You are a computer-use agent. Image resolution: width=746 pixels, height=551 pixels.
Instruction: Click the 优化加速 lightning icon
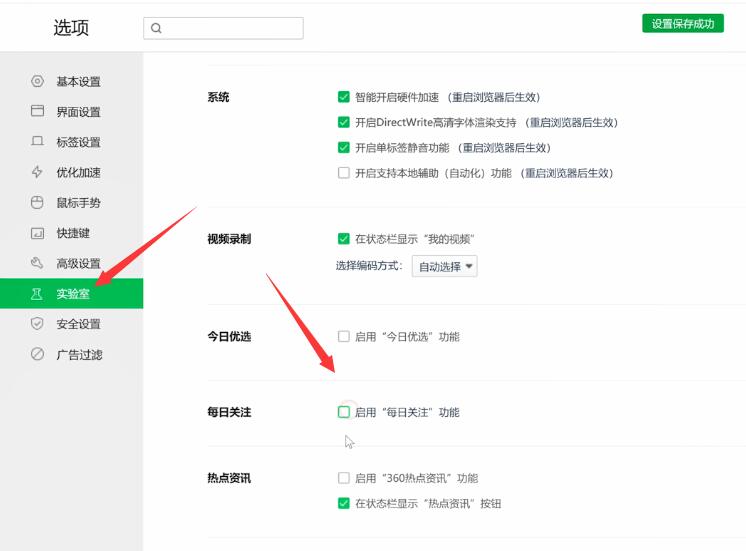(37, 172)
